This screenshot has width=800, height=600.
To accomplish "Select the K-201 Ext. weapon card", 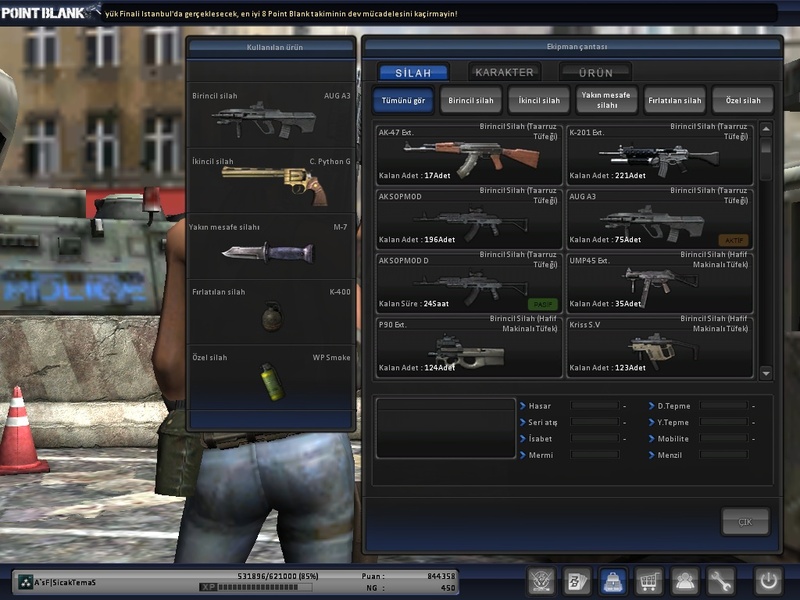I will (x=659, y=154).
